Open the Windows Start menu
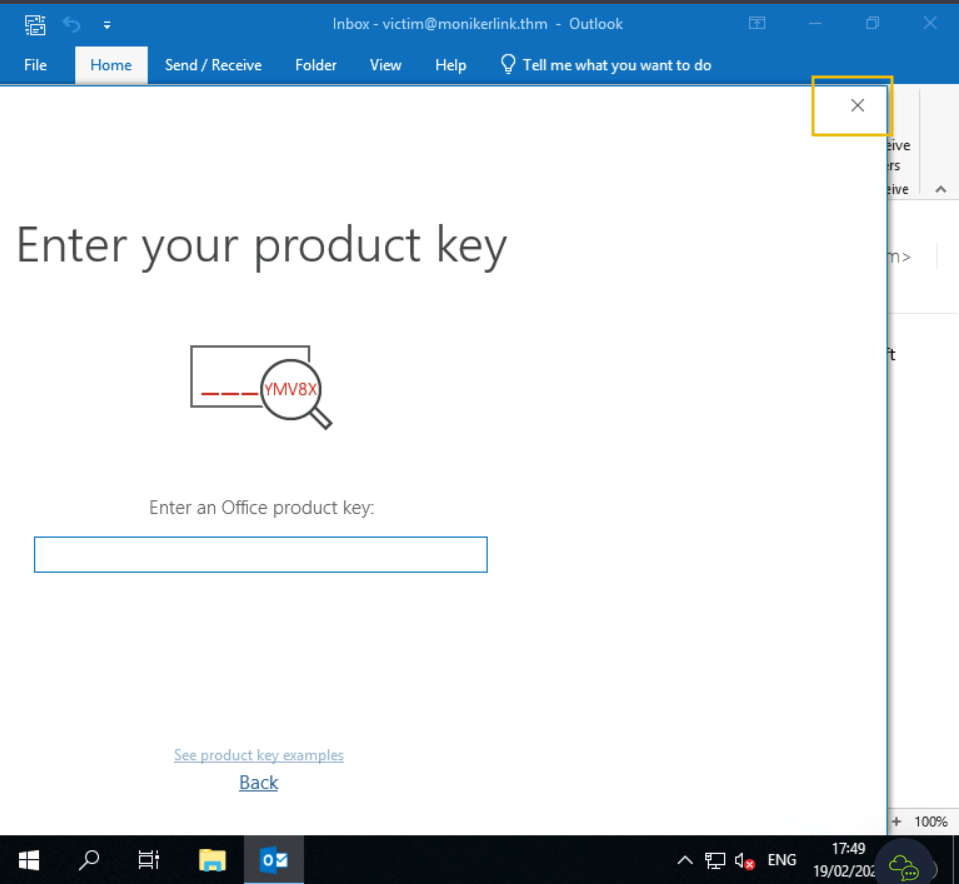This screenshot has height=884, width=959. pos(29,860)
